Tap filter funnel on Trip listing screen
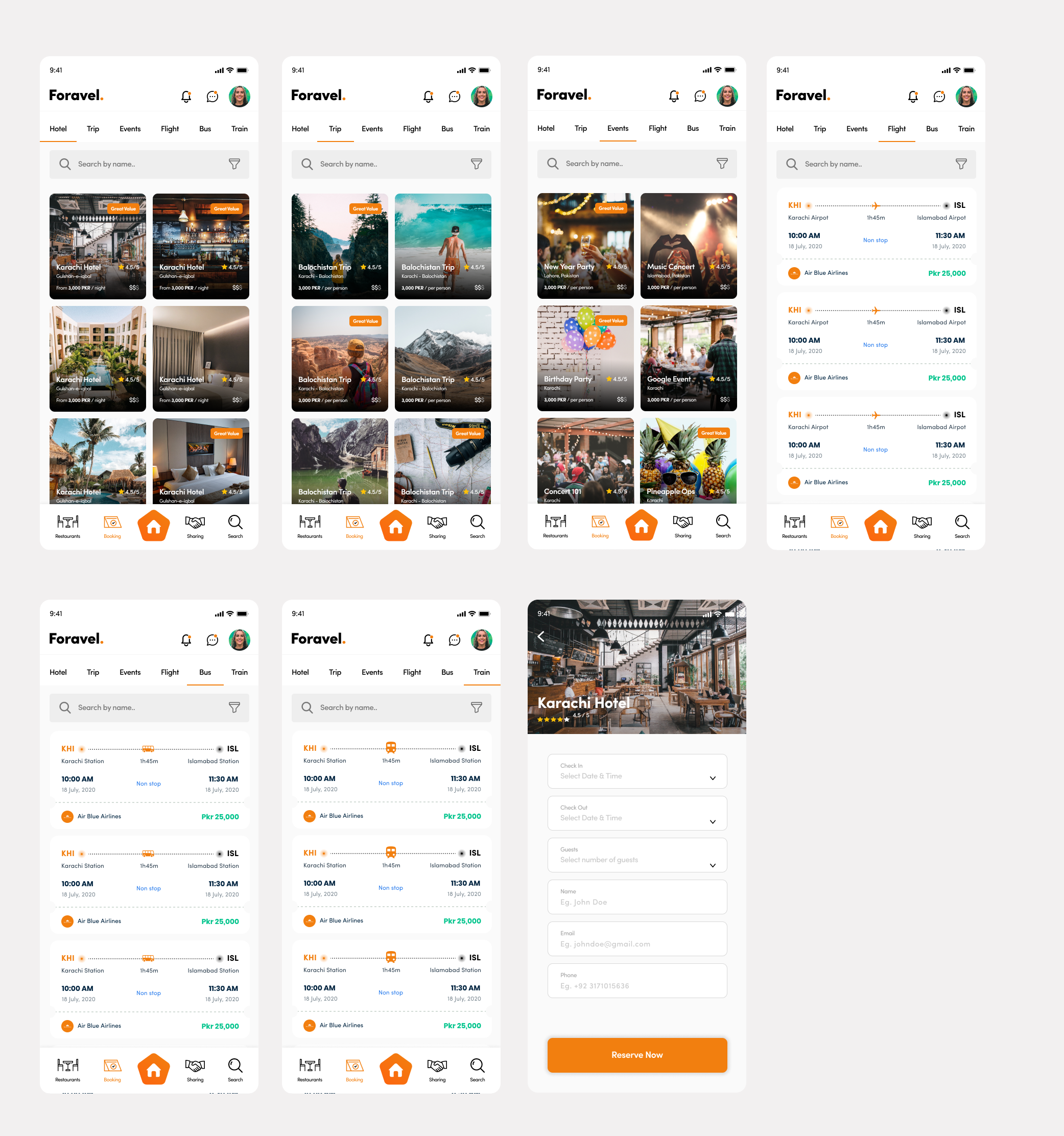Screen dimensions: 1064x1136 (476, 164)
